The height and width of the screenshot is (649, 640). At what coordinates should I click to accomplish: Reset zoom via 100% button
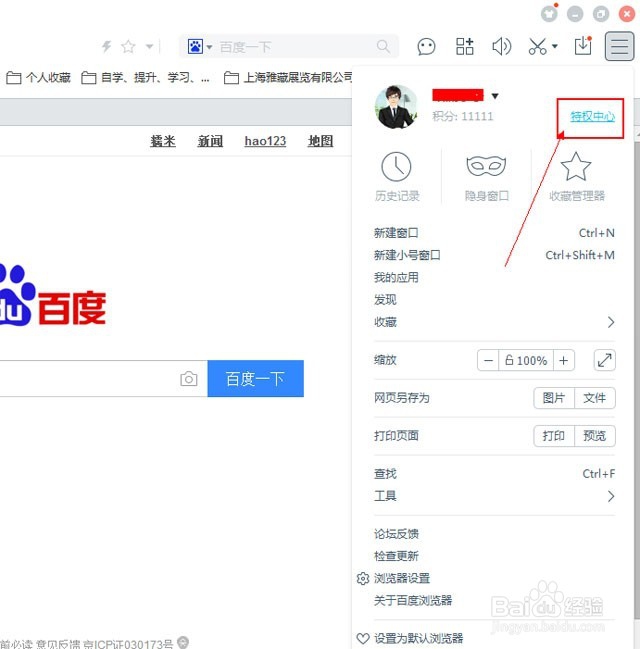pyautogui.click(x=526, y=360)
